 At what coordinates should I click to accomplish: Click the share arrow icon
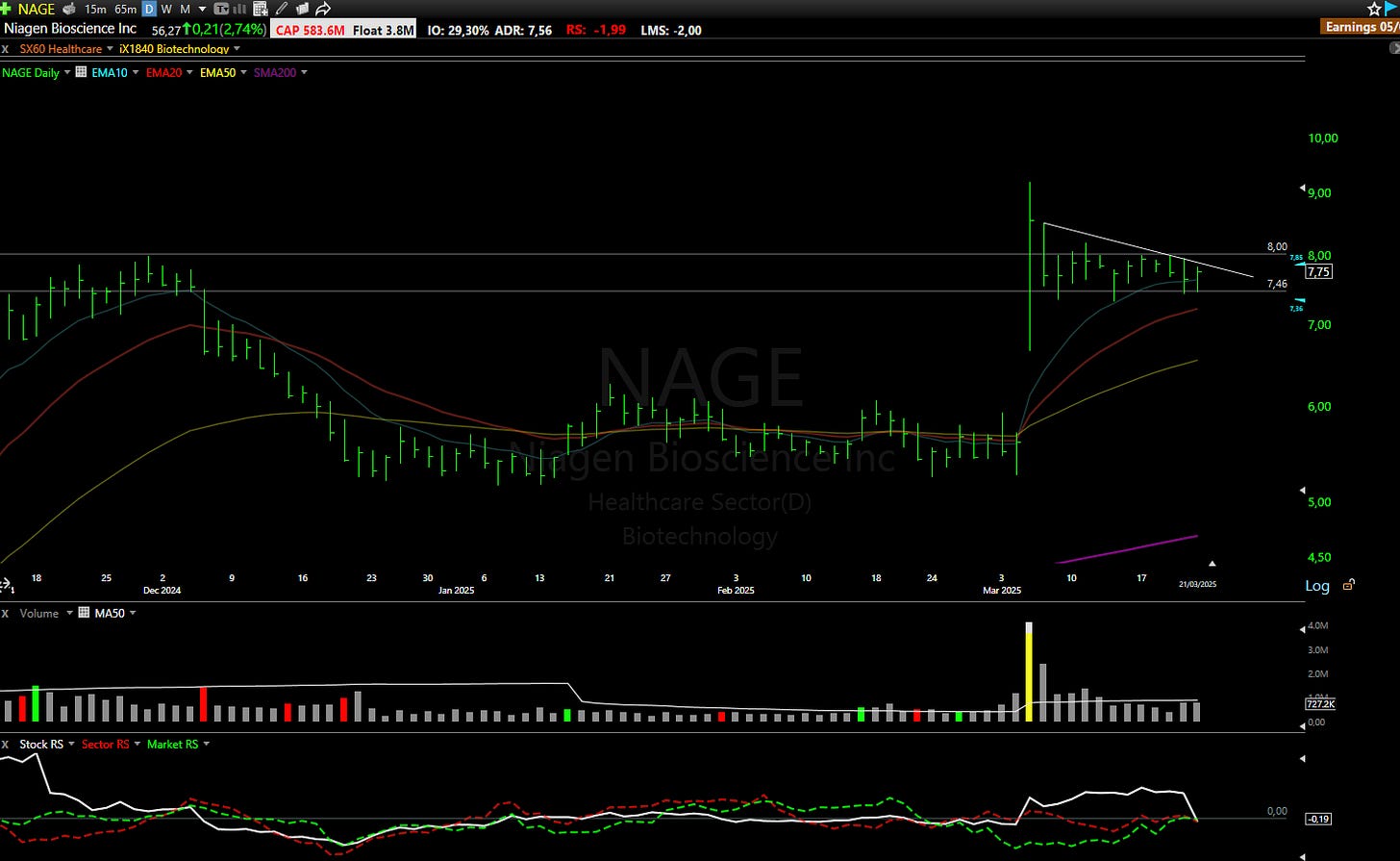323,9
